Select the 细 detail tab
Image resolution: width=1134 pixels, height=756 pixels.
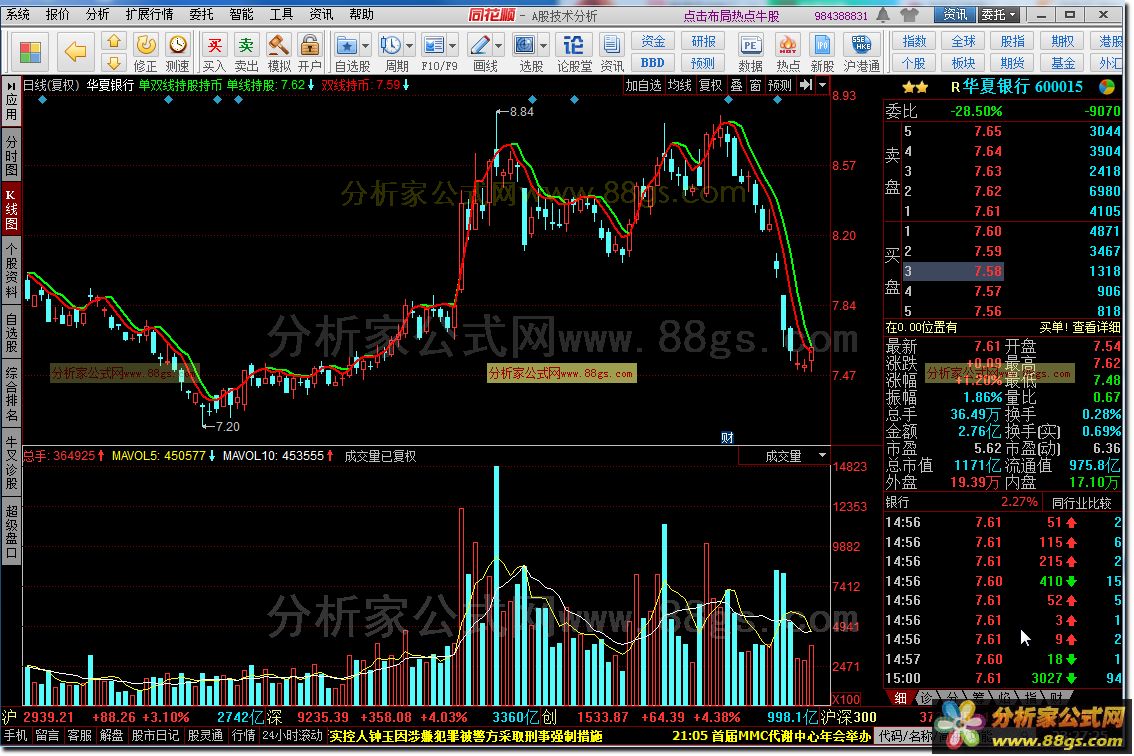[900, 698]
